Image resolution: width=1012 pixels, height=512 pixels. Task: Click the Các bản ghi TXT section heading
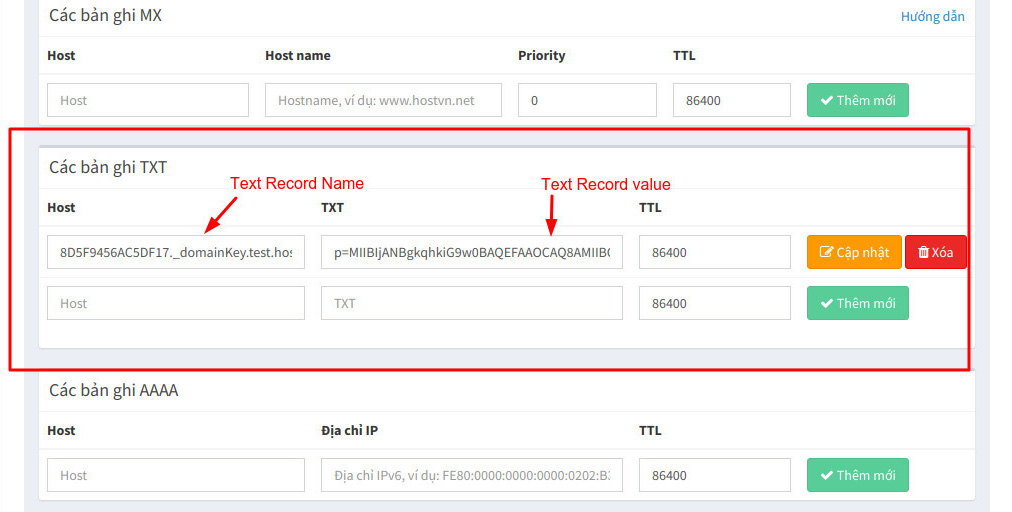pyautogui.click(x=108, y=167)
